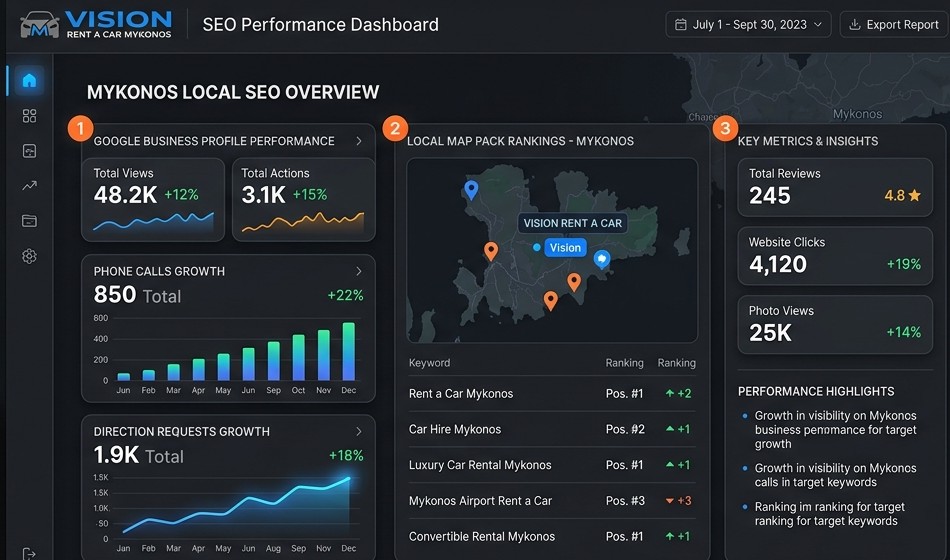
Task: Click the Keyword column header
Action: pos(430,363)
